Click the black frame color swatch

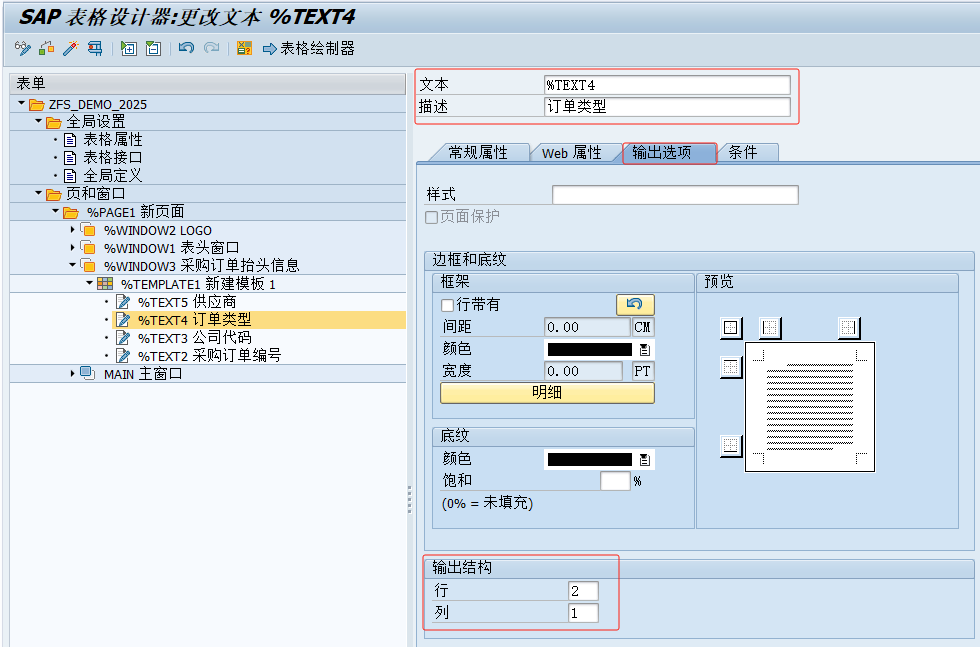point(590,349)
